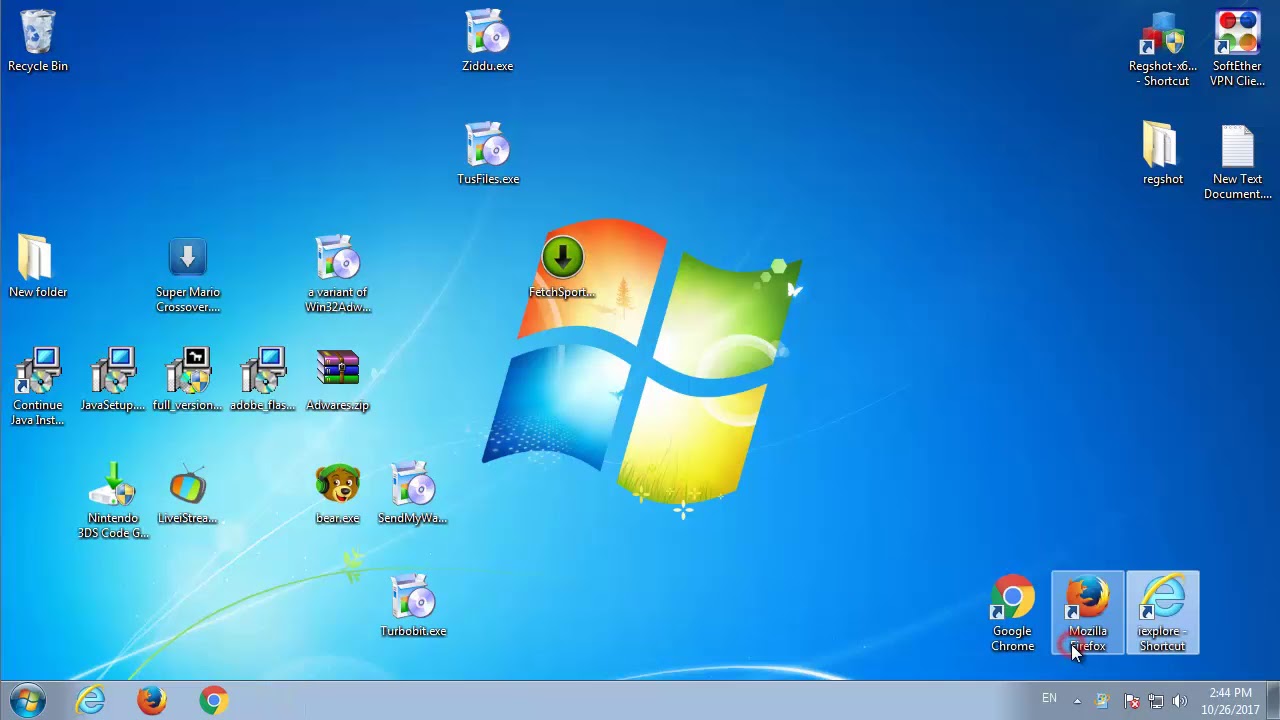The image size is (1280, 720).
Task: Open the EN language bar selector
Action: (x=1049, y=699)
